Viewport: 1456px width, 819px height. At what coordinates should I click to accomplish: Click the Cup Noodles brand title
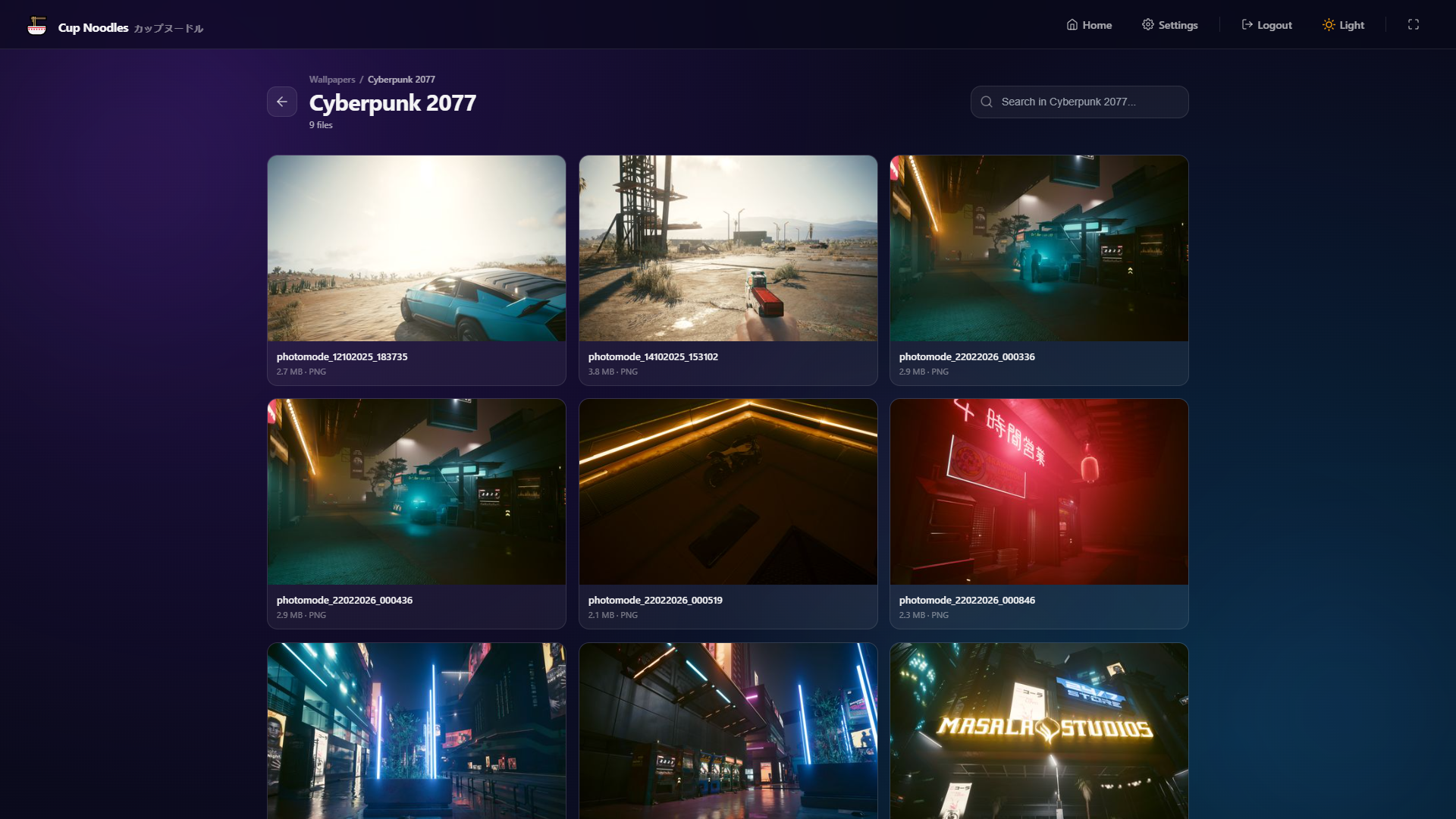pos(93,27)
